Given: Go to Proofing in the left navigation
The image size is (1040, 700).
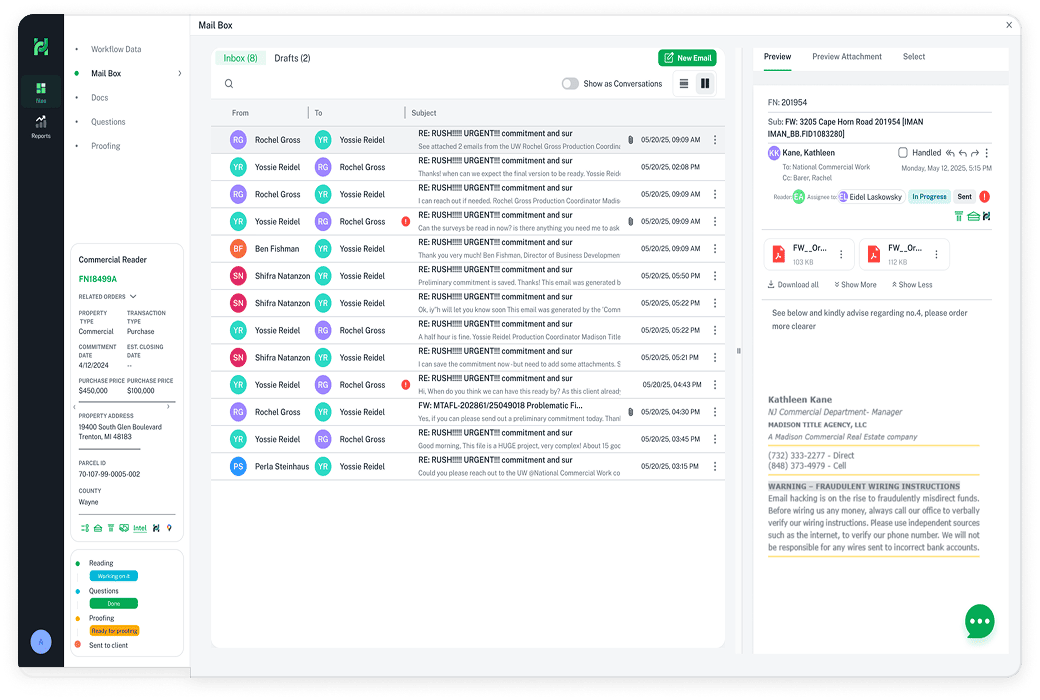Looking at the screenshot, I should pyautogui.click(x=105, y=146).
